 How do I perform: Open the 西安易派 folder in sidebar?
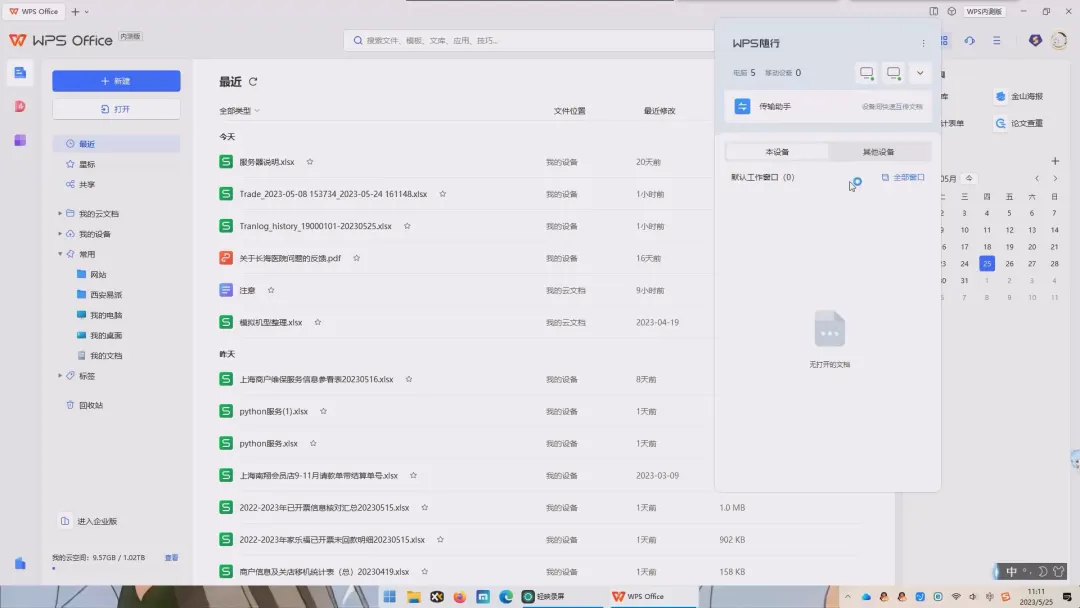click(x=99, y=295)
